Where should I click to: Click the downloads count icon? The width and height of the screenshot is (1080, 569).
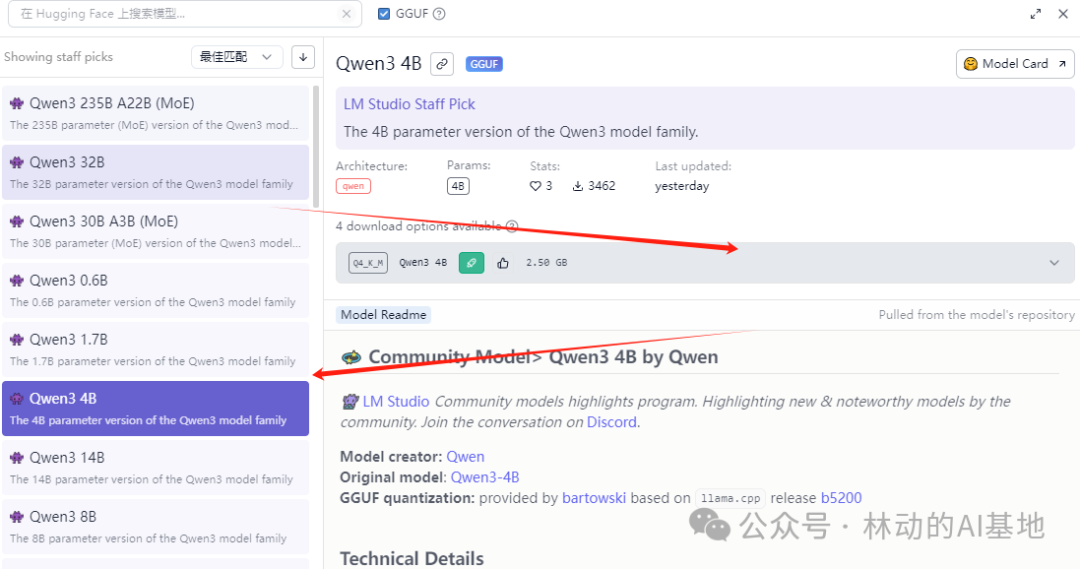(x=578, y=186)
